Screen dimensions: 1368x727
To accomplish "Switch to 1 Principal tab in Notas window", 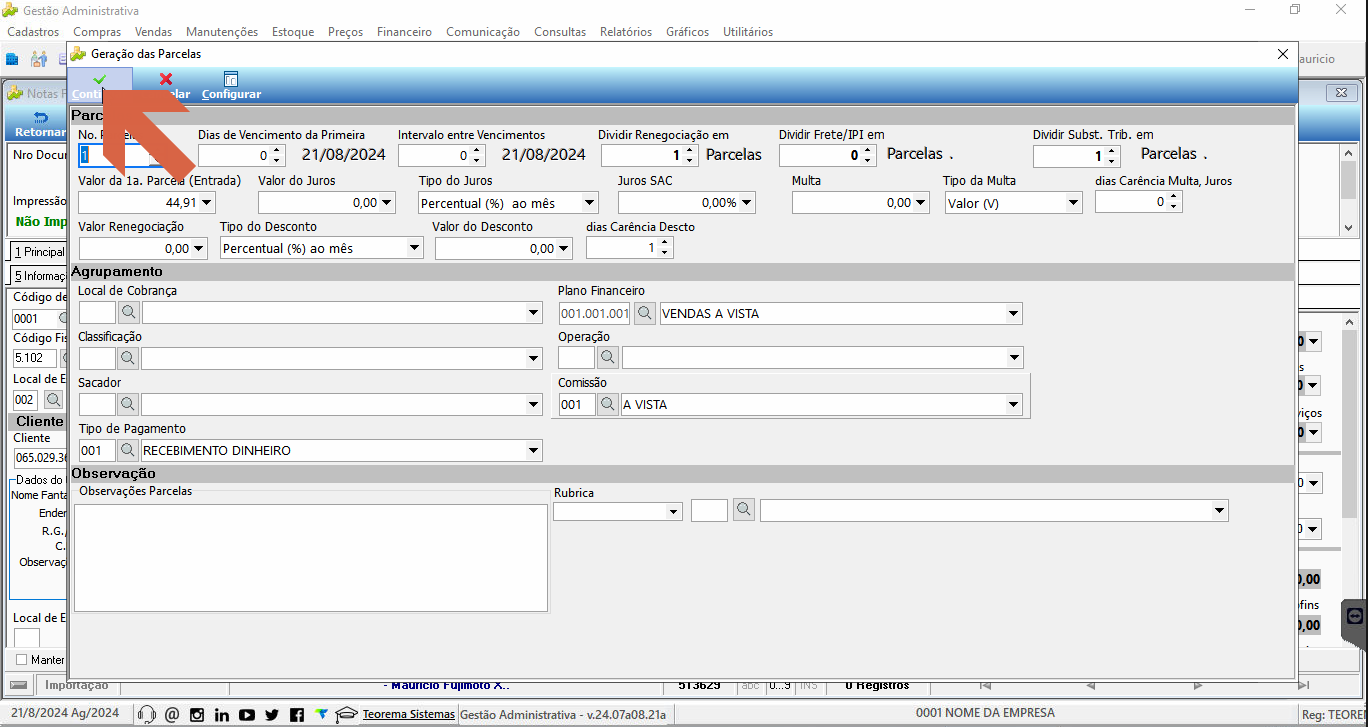I will 39,252.
